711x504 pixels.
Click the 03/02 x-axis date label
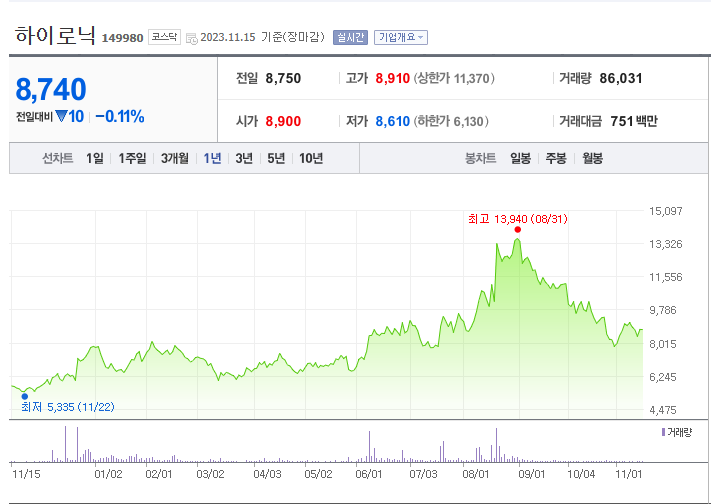point(210,475)
